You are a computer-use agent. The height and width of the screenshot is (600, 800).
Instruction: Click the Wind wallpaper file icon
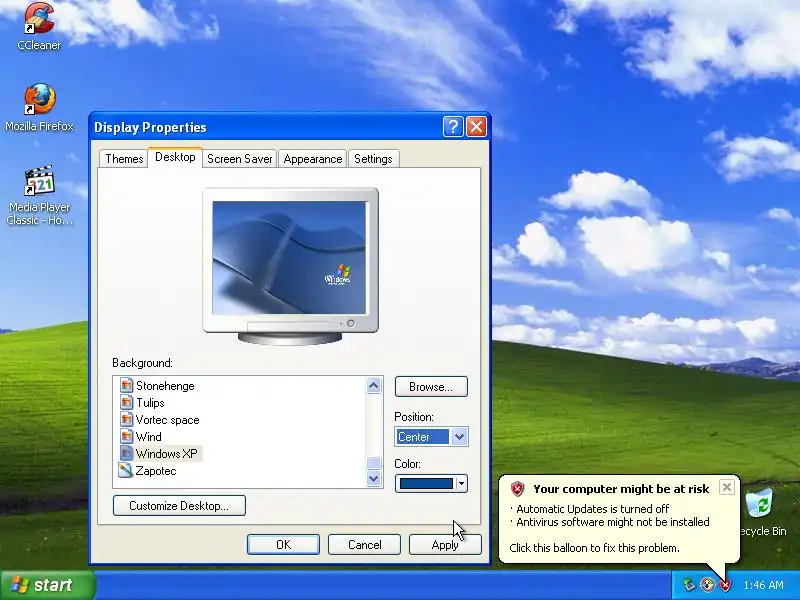pyautogui.click(x=126, y=436)
